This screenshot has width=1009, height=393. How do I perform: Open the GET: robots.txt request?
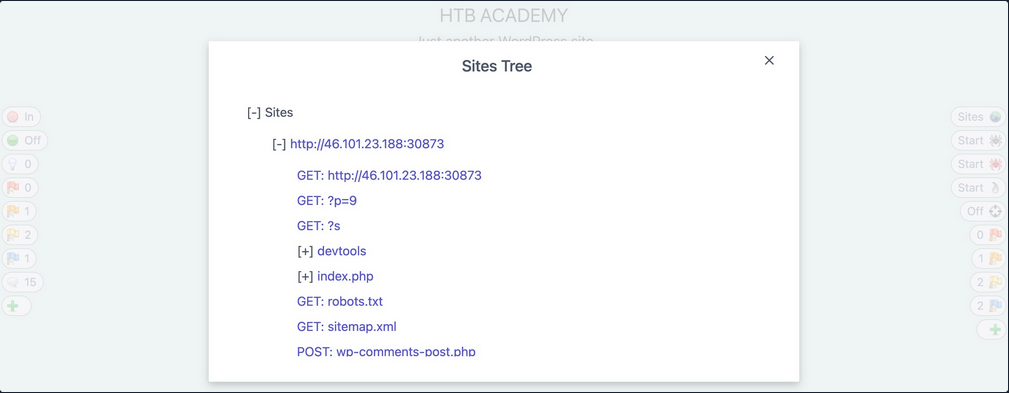(x=340, y=301)
